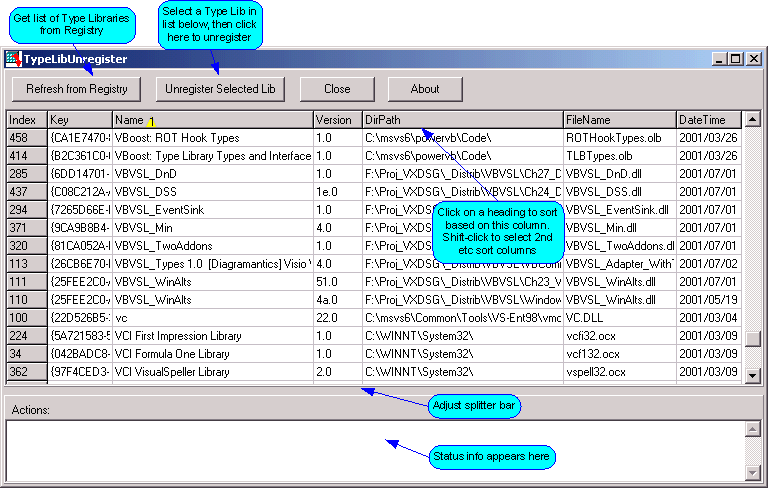Click list scrollbar down arrow
This screenshot has width=768, height=488.
(752, 376)
